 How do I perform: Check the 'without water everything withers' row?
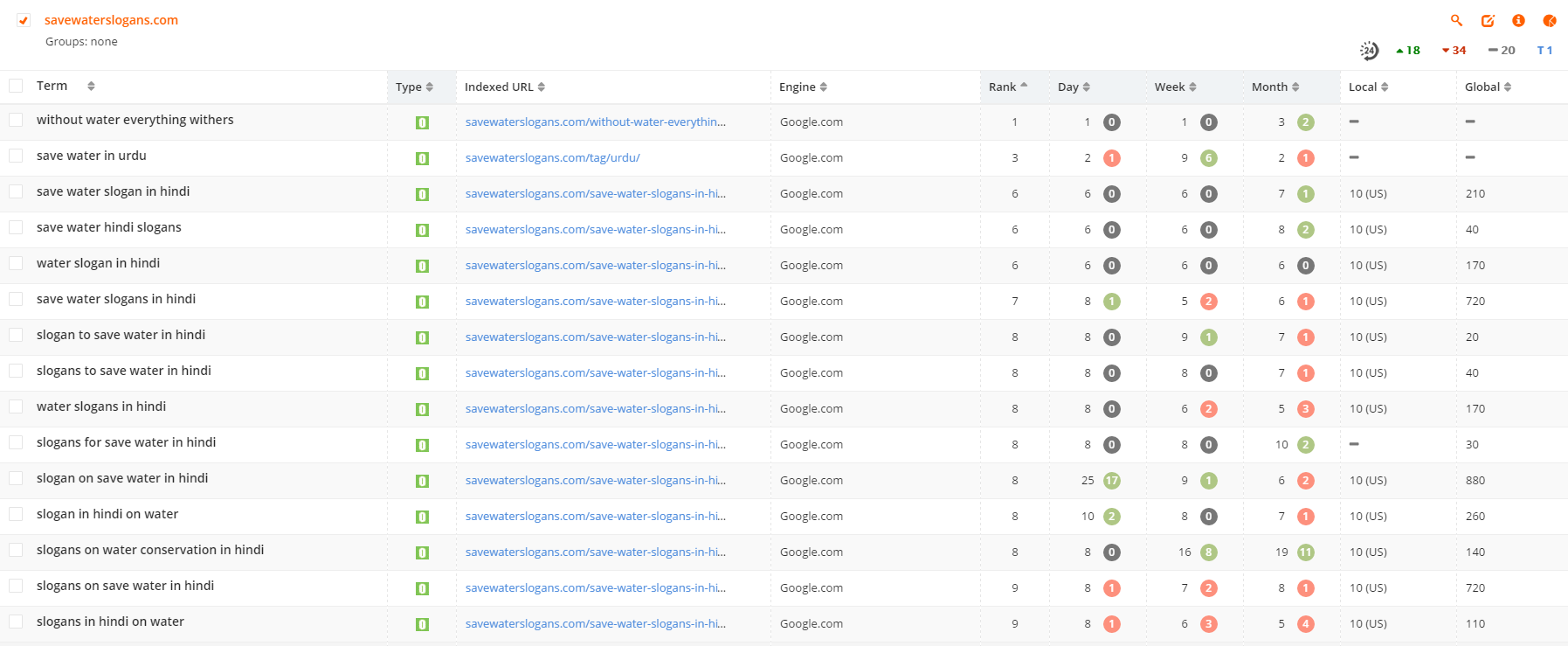click(x=16, y=120)
